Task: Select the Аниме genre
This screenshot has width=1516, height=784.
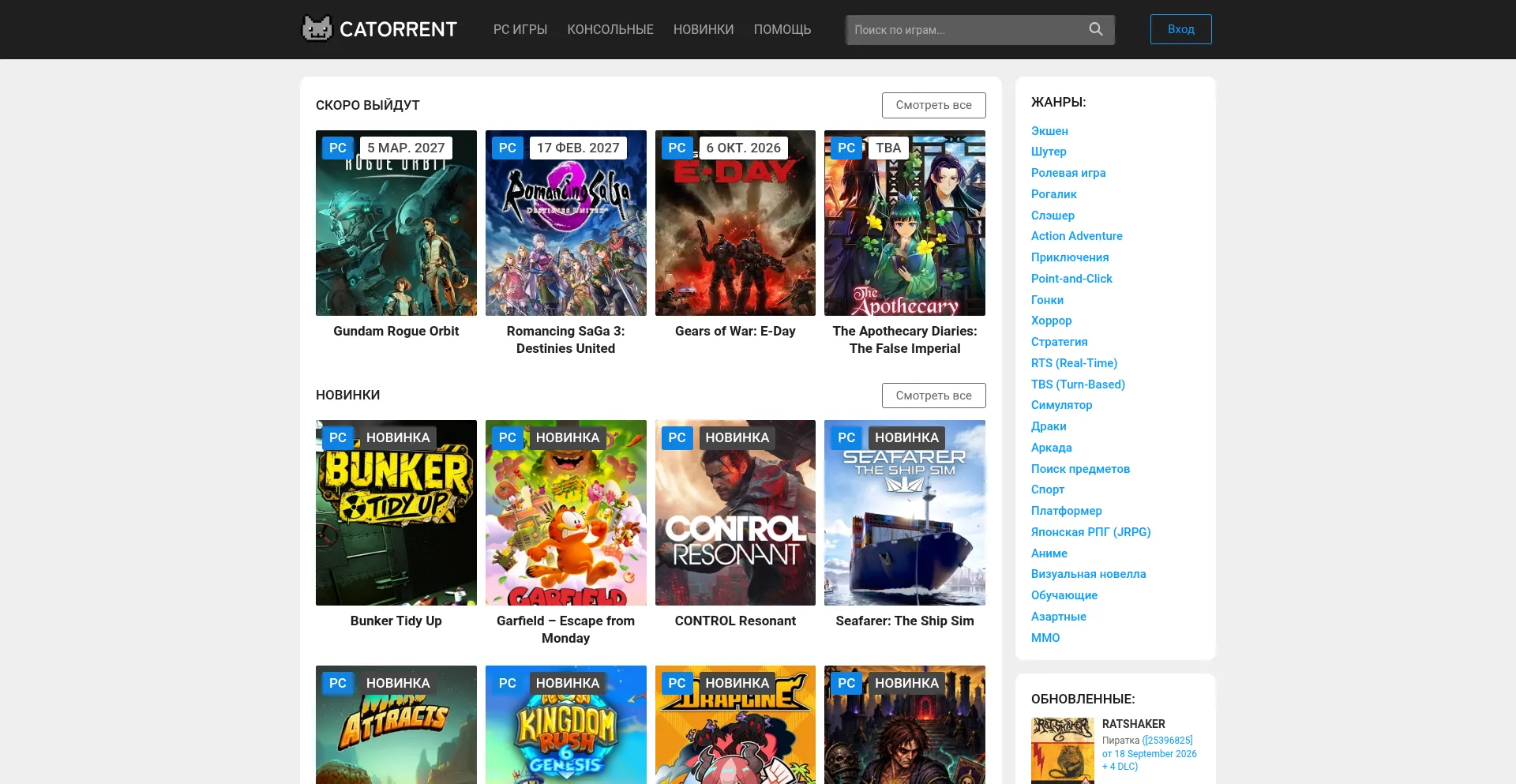Action: click(1049, 553)
